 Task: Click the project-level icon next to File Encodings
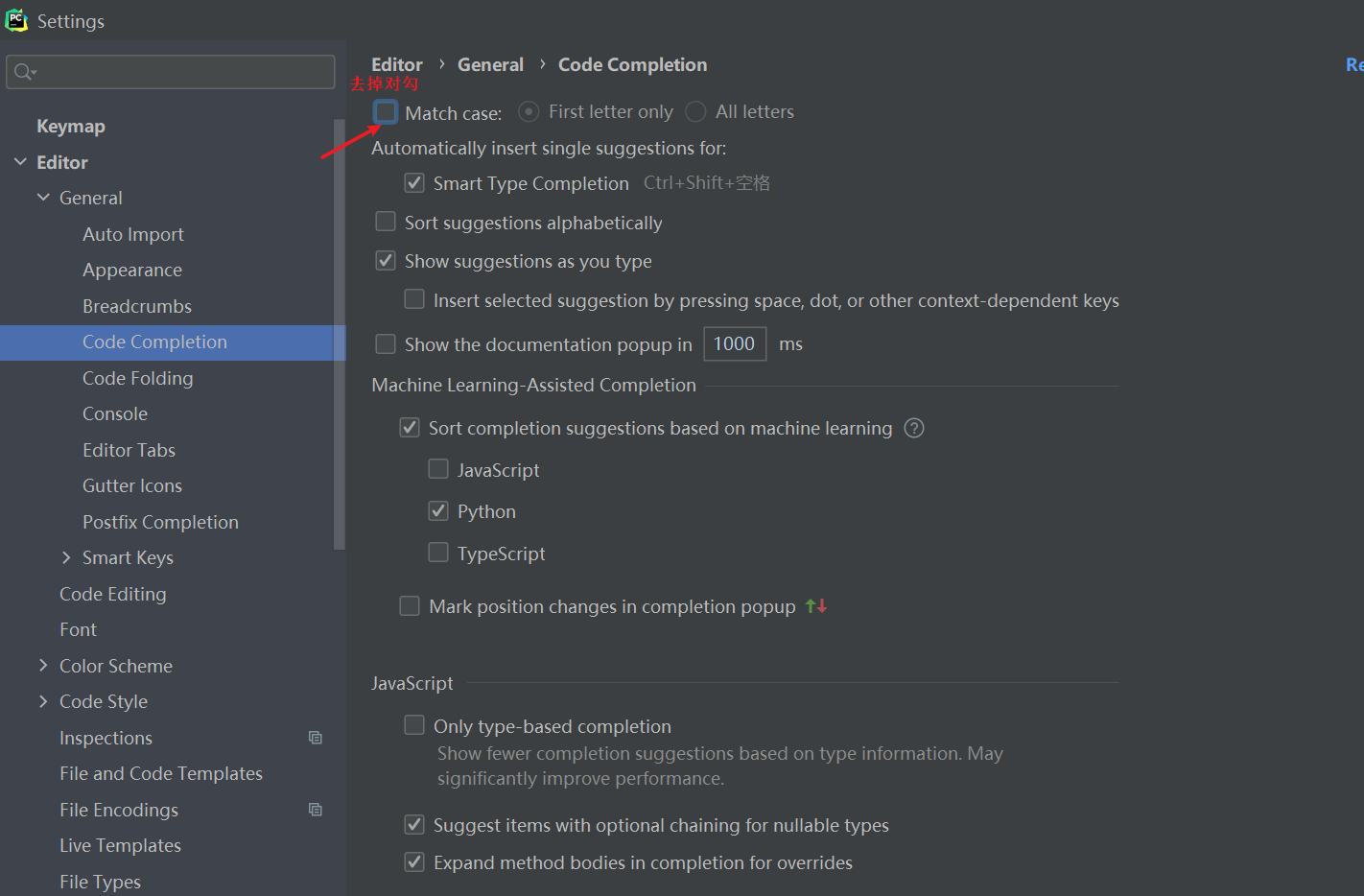click(x=315, y=810)
